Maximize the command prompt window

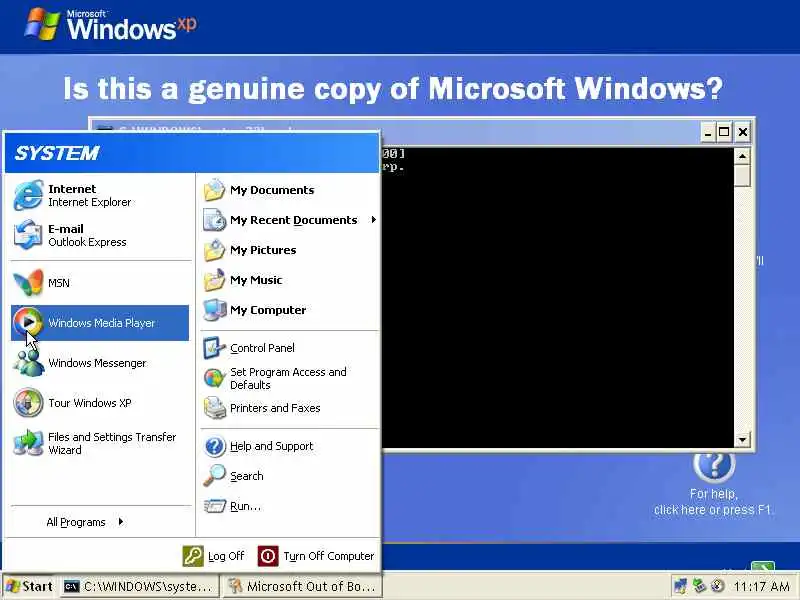point(724,133)
